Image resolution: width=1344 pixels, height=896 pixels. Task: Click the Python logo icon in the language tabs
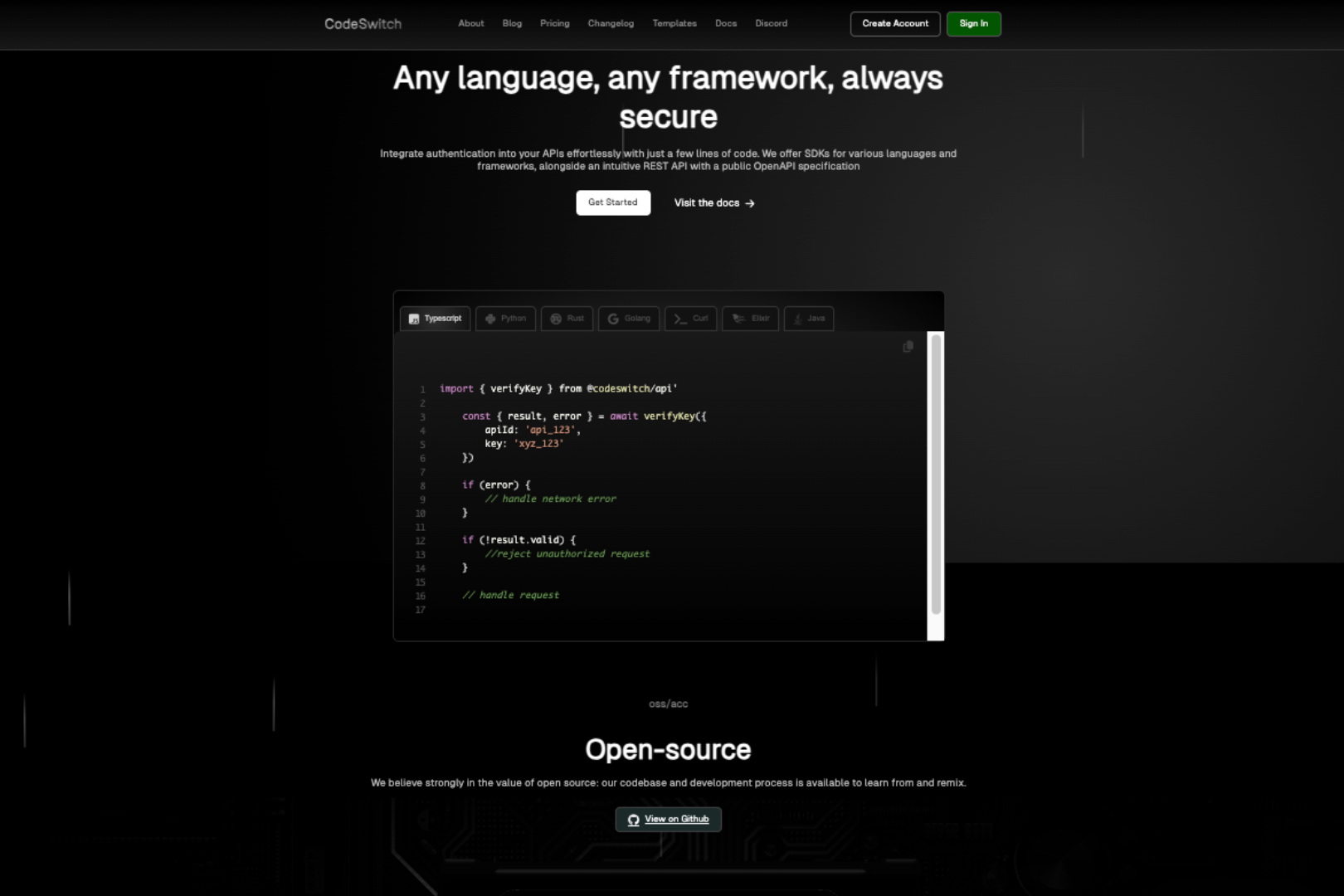click(490, 319)
